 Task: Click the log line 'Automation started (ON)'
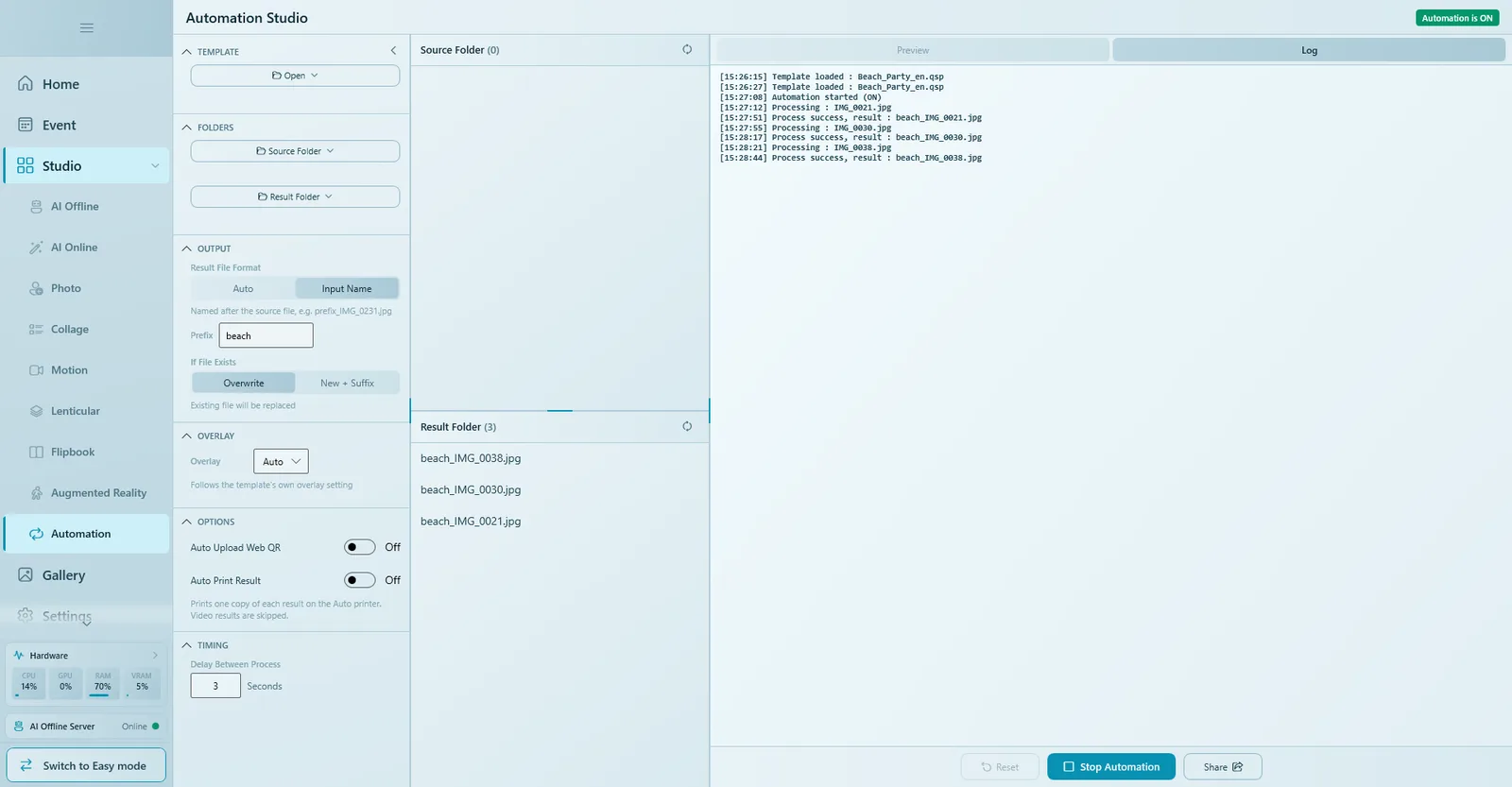800,97
